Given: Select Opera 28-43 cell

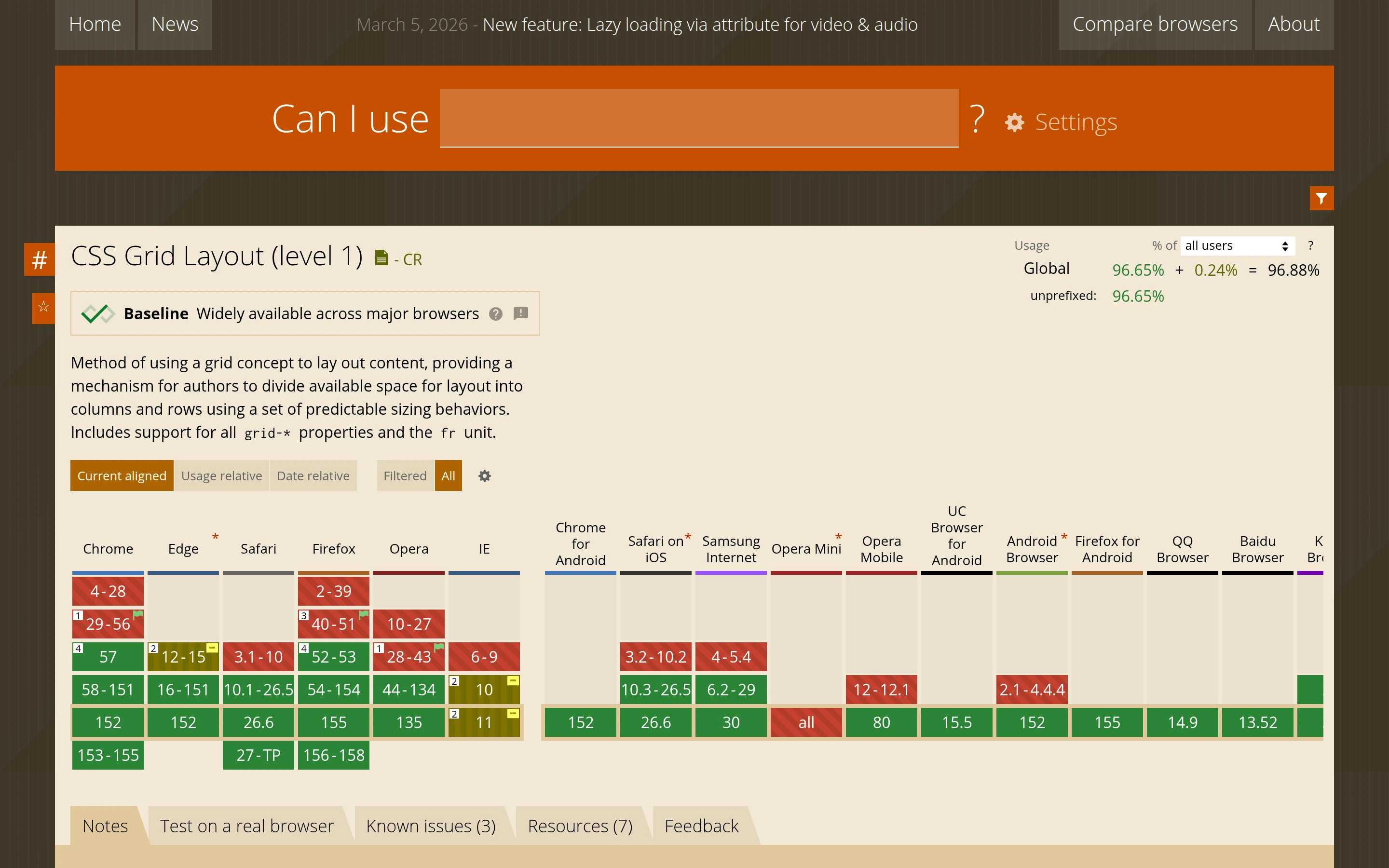Looking at the screenshot, I should click(x=409, y=657).
